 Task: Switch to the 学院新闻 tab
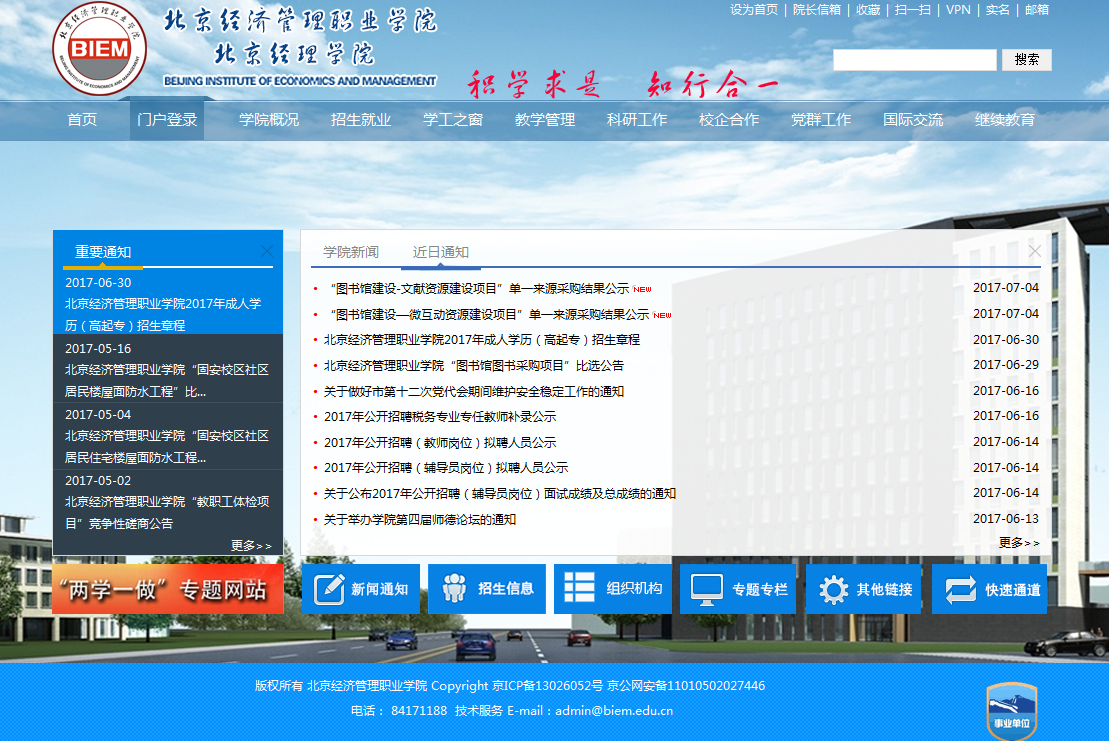[351, 252]
